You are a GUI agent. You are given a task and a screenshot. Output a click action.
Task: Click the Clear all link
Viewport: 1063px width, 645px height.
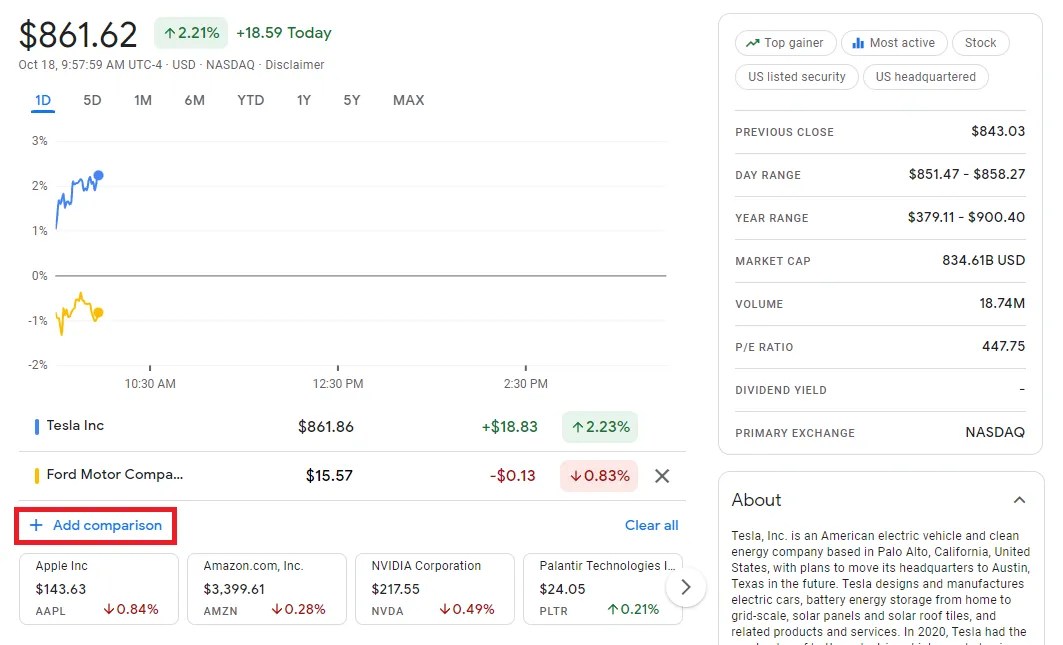[x=651, y=525]
